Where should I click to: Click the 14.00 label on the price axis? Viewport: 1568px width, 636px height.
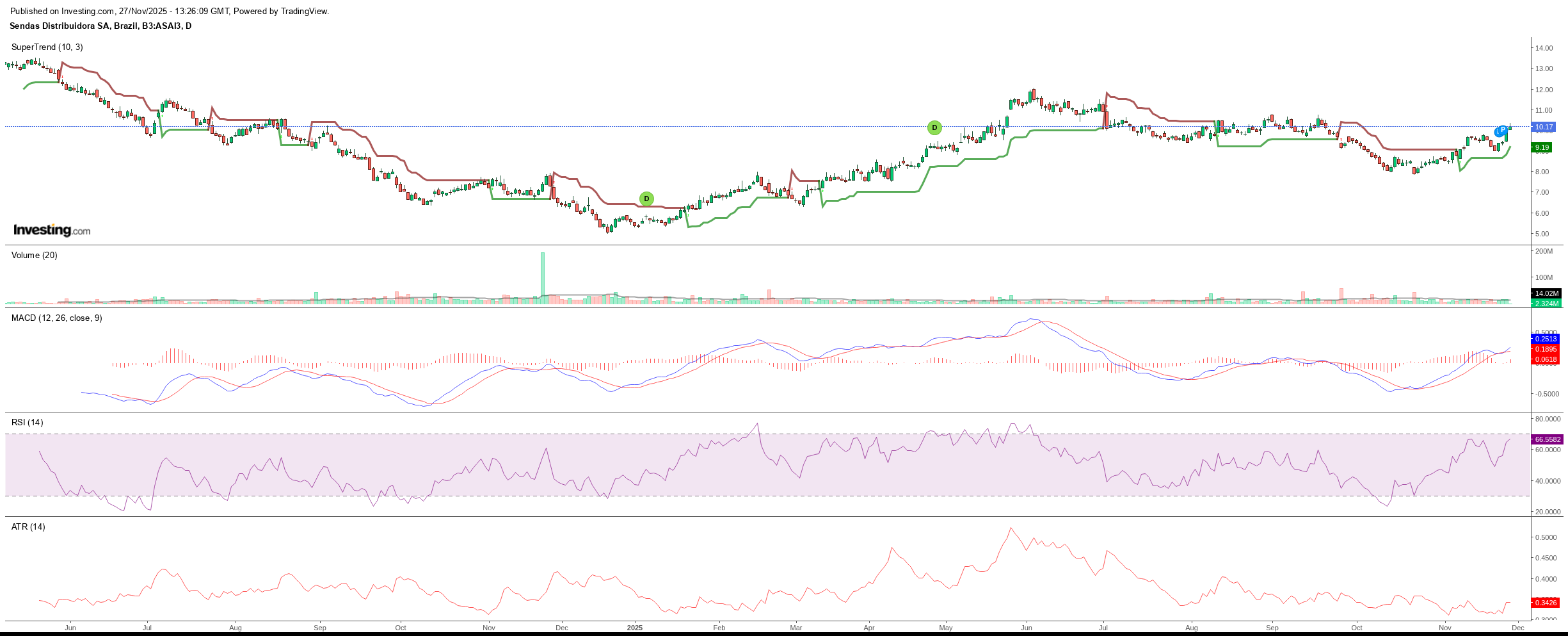pos(1544,48)
